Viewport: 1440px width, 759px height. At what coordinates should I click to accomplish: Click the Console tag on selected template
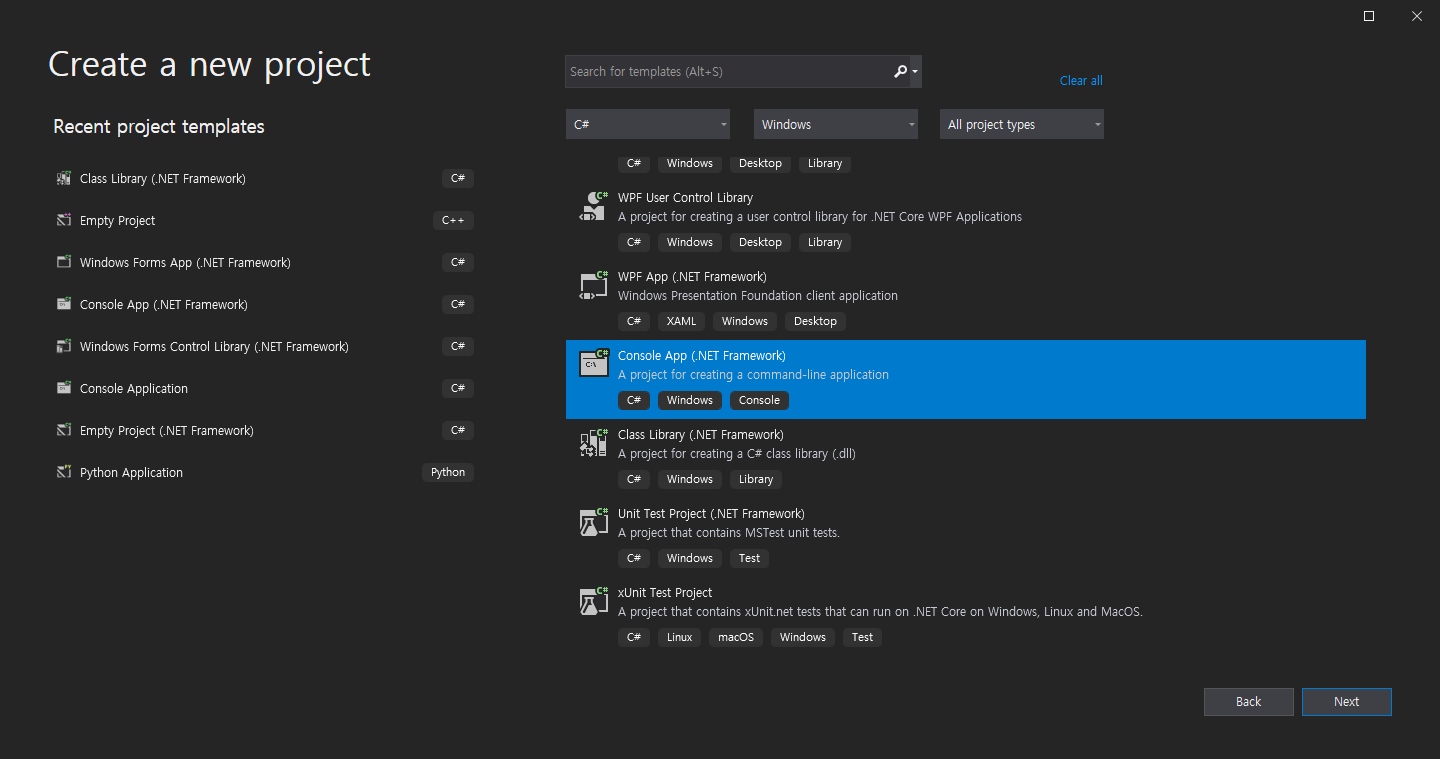(759, 400)
